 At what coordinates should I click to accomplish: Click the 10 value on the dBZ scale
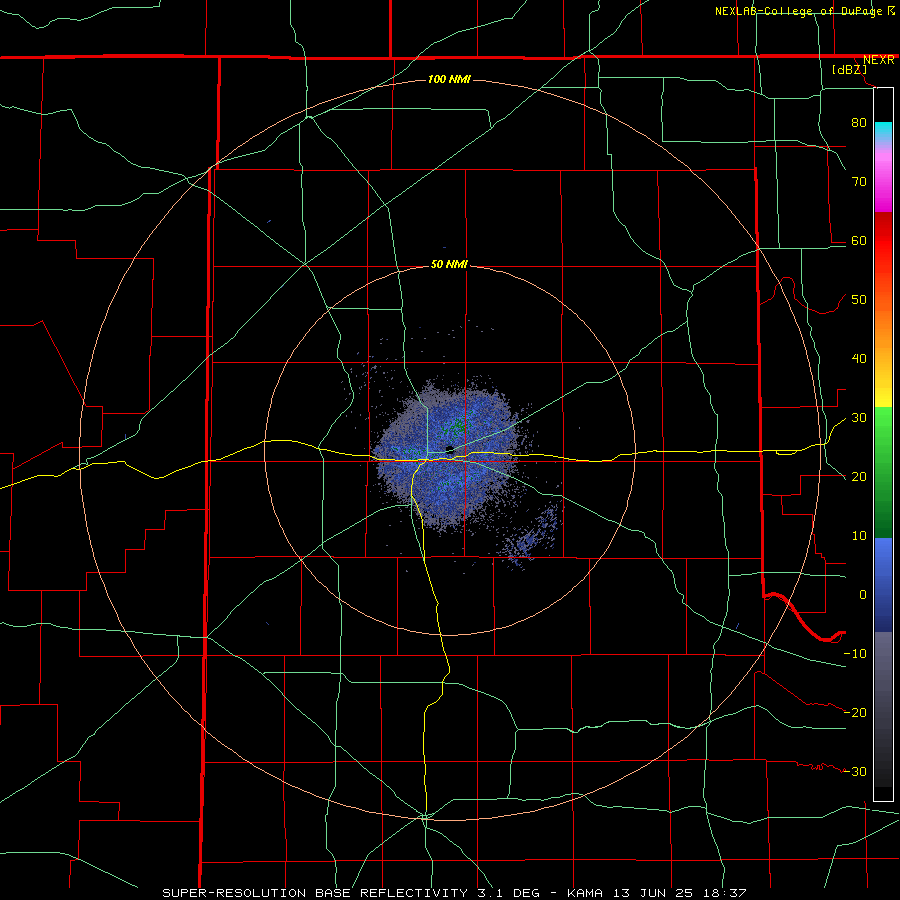859,536
